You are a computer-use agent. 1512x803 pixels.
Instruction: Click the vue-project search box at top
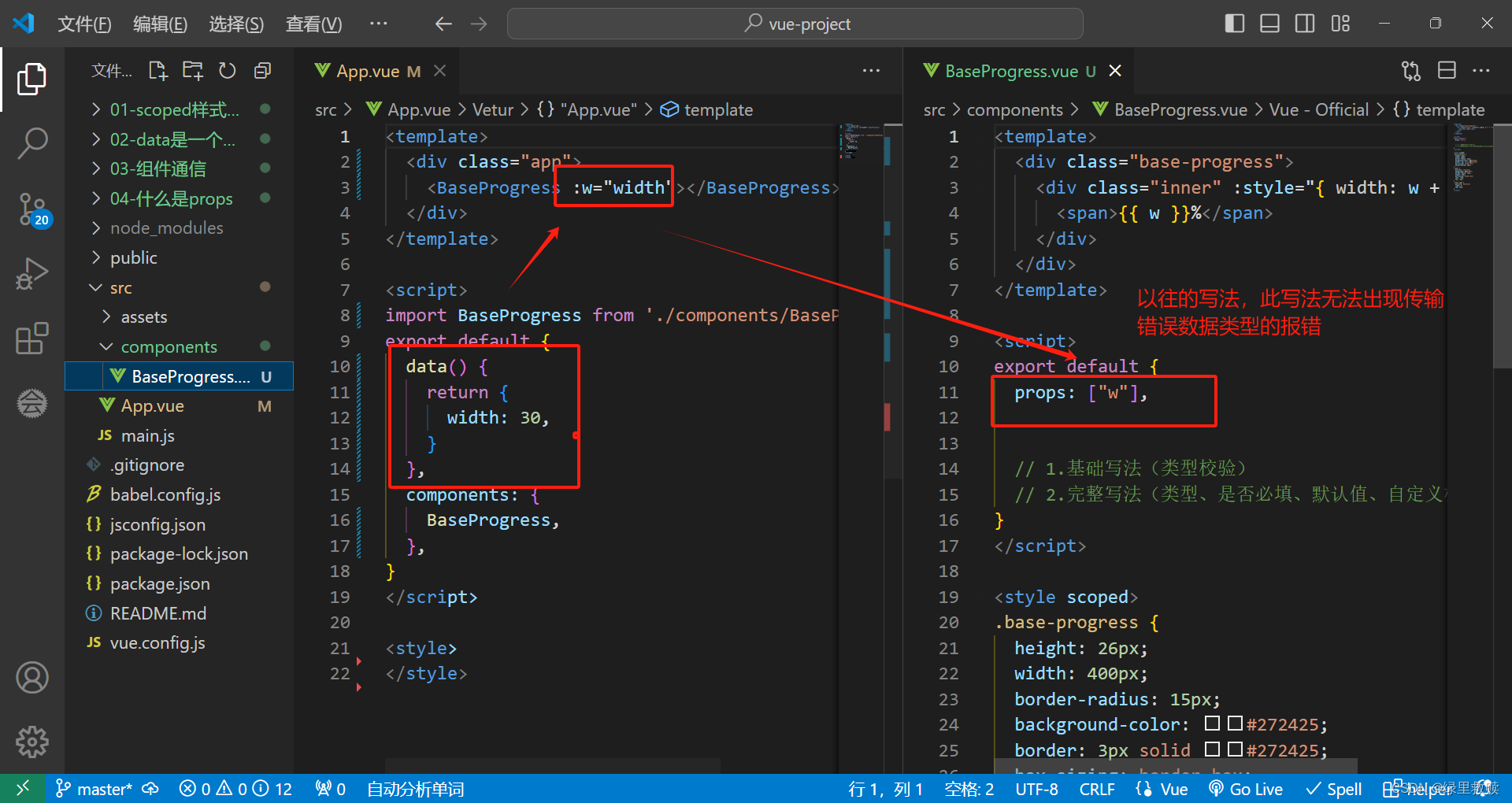point(794,24)
